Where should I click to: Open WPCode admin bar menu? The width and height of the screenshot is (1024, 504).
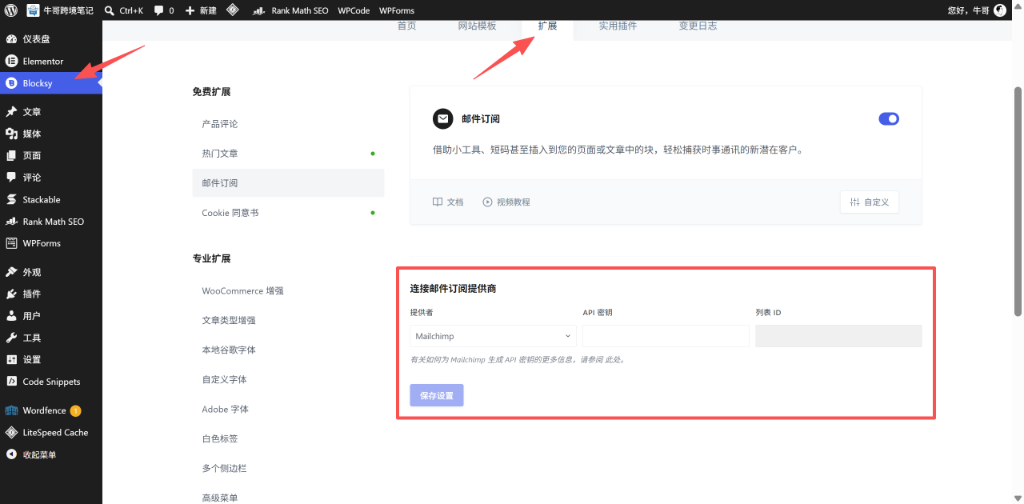(353, 10)
